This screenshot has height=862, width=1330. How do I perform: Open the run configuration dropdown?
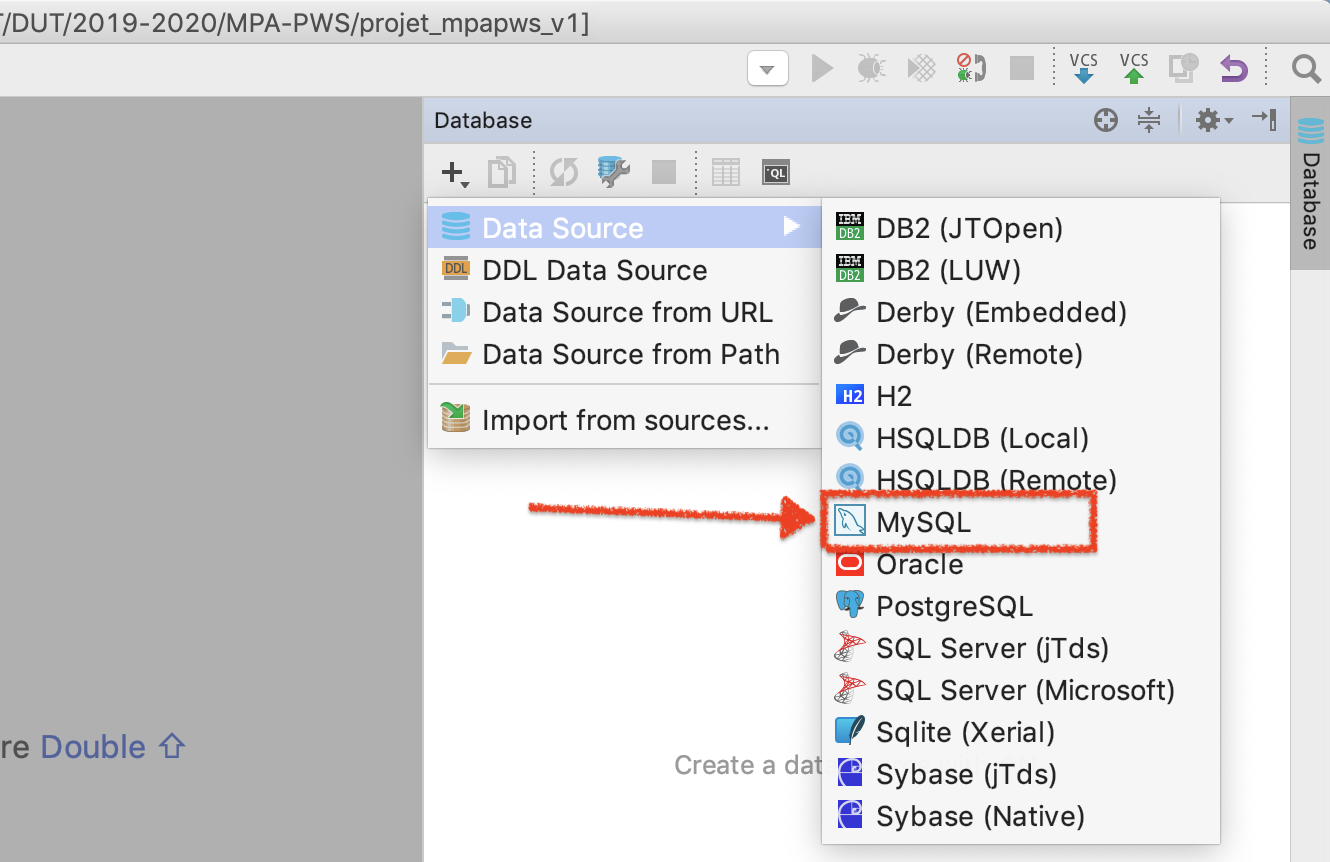pos(767,69)
